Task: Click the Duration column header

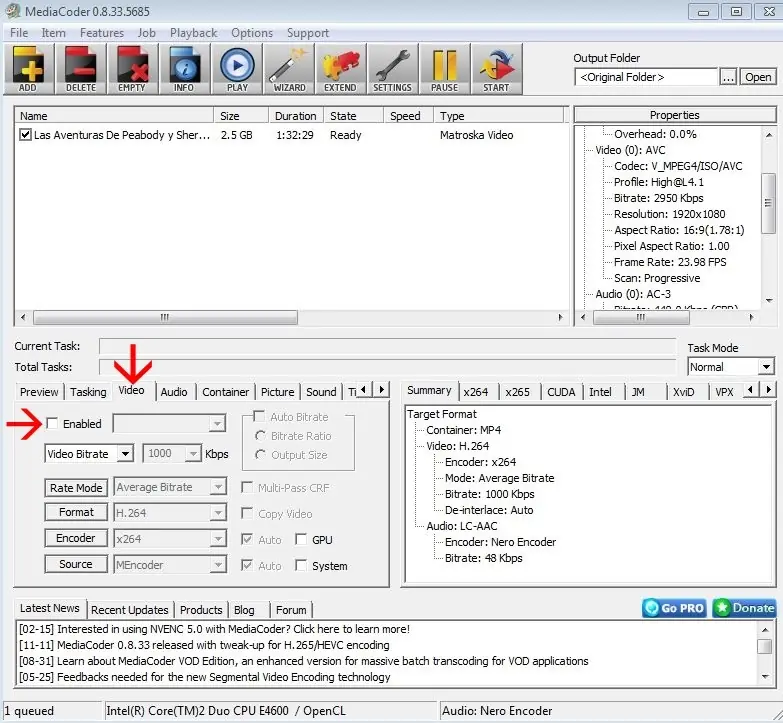Action: point(296,116)
